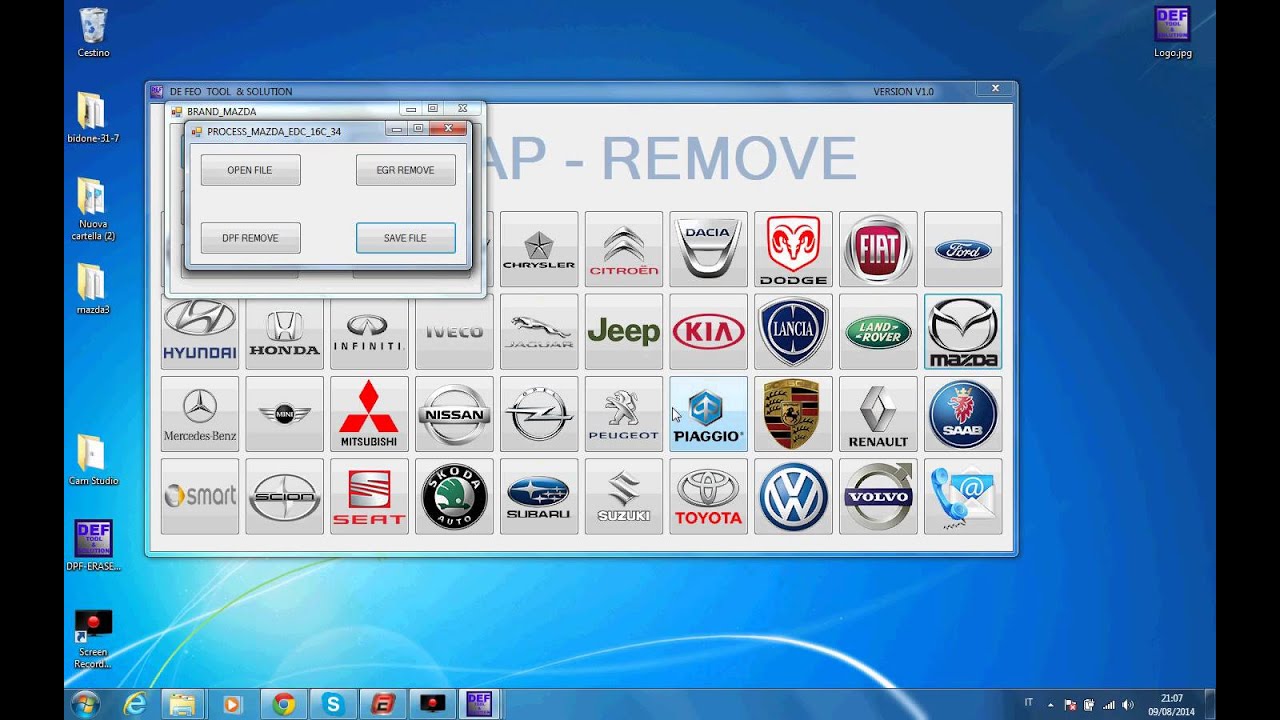Choose the Mercedes Benz logo
Viewport: 1280px width, 720px height.
[x=200, y=414]
